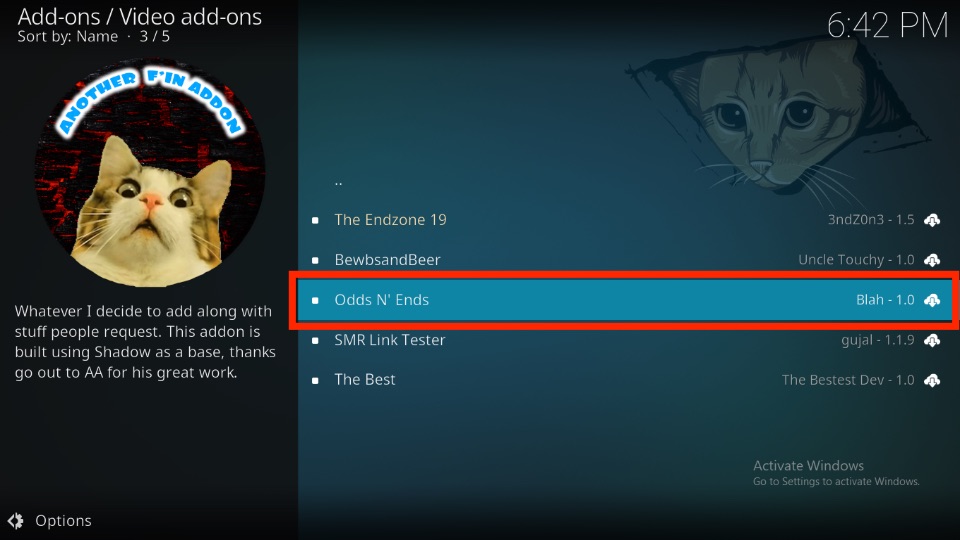Image resolution: width=960 pixels, height=540 pixels.
Task: Click the download cloud icon for Odds N' Ends
Action: [932, 300]
